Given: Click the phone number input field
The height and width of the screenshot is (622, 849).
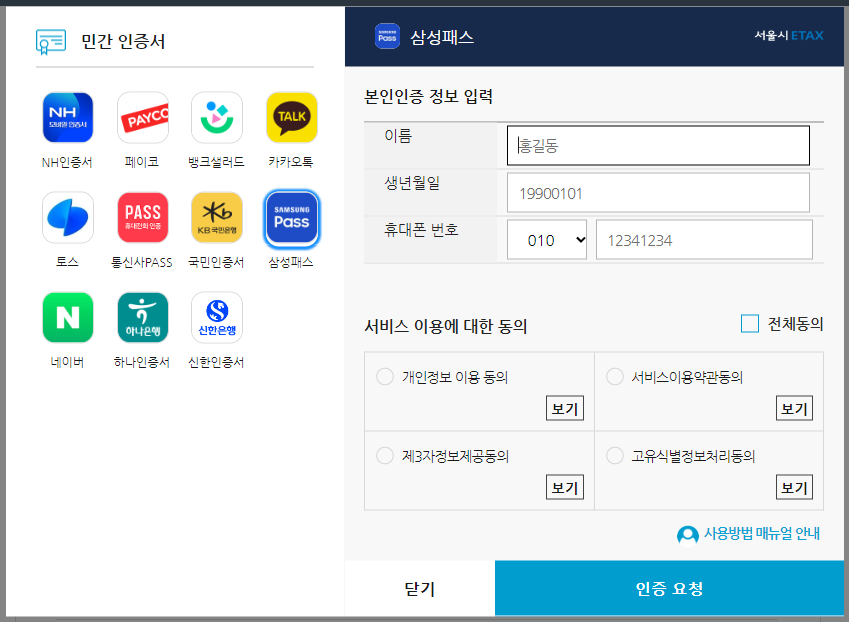Looking at the screenshot, I should 704,240.
